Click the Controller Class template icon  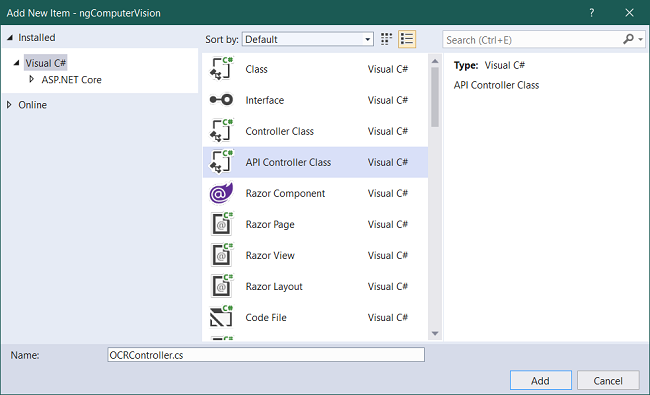pos(221,131)
